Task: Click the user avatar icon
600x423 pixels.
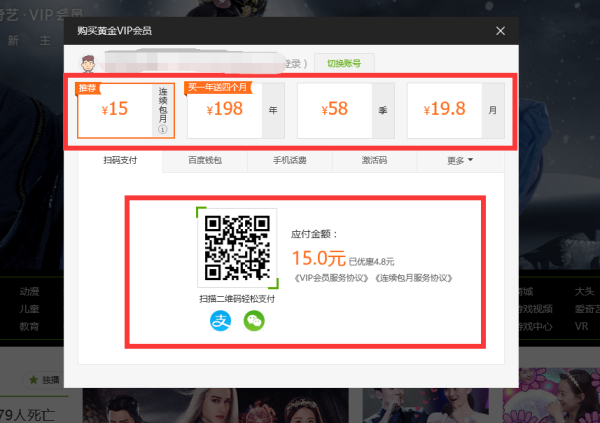Action: pyautogui.click(x=88, y=64)
